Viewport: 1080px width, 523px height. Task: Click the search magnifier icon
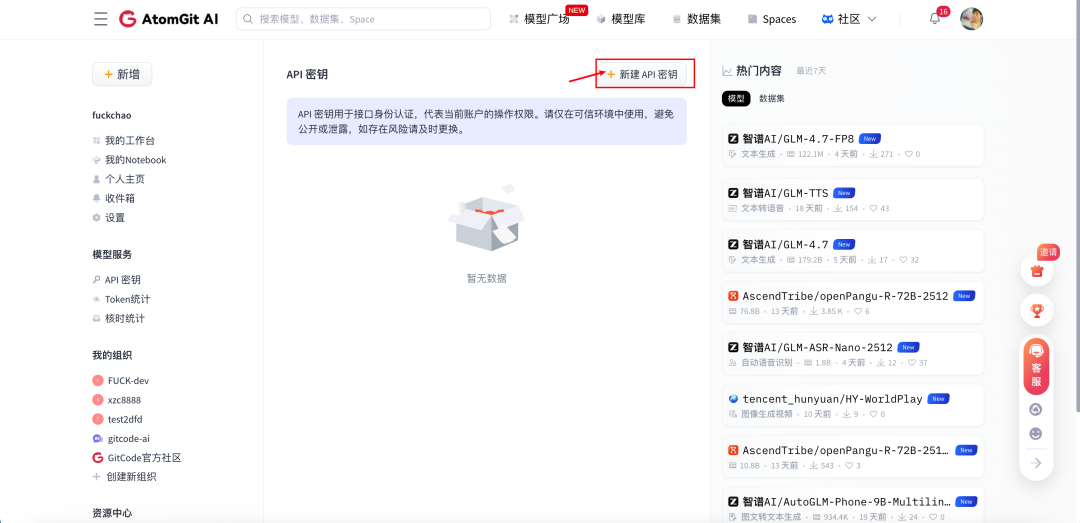tap(249, 19)
